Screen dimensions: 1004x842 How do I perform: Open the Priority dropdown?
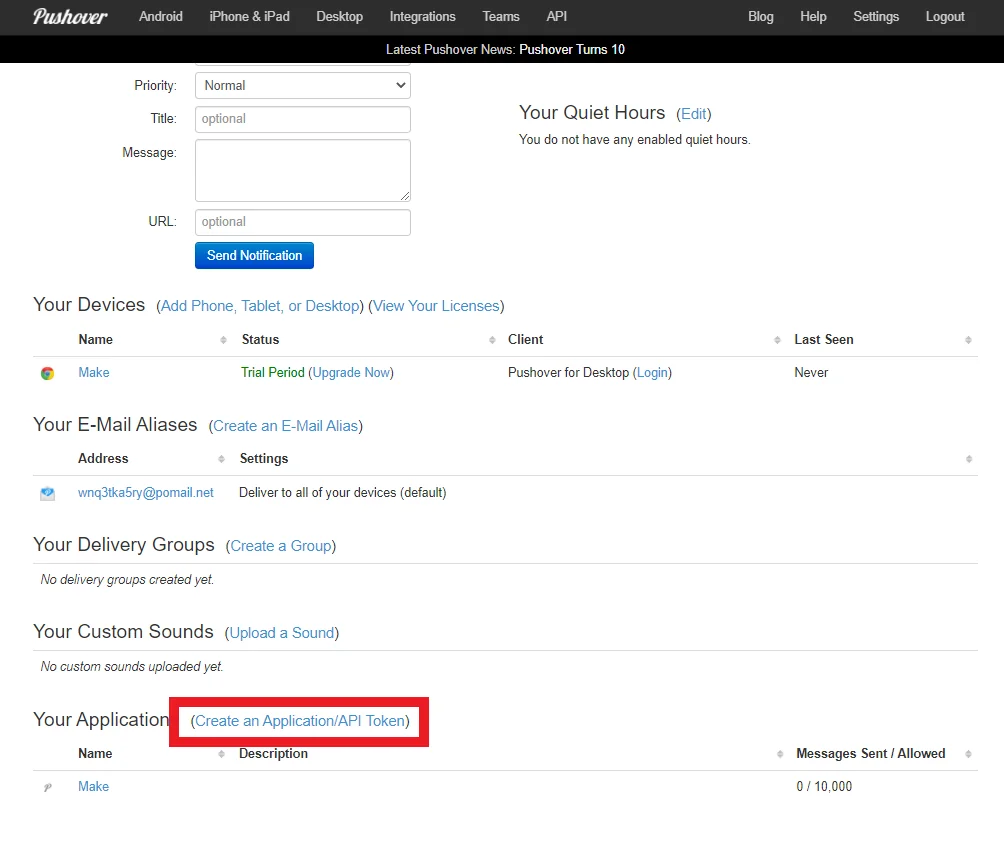303,86
